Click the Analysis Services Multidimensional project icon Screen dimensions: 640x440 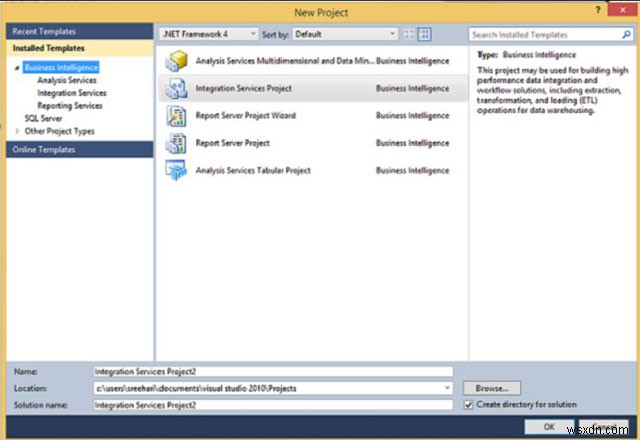176,61
